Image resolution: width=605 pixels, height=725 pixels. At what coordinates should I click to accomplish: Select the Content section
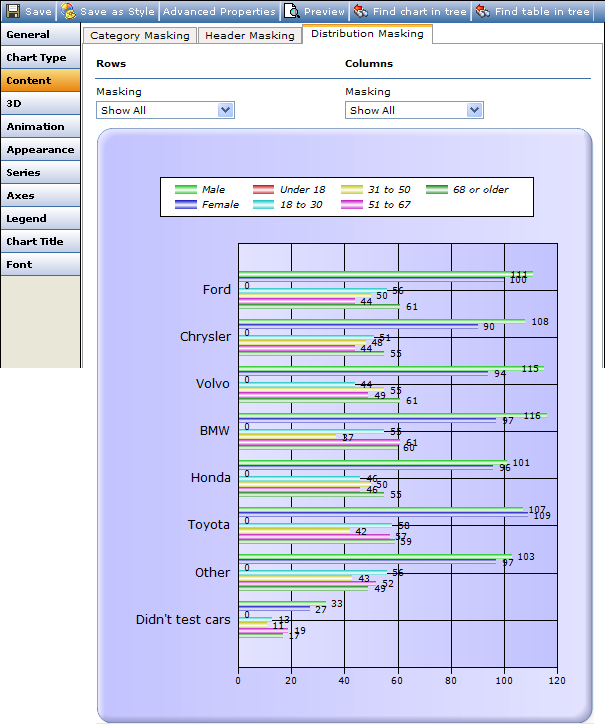pyautogui.click(x=40, y=80)
